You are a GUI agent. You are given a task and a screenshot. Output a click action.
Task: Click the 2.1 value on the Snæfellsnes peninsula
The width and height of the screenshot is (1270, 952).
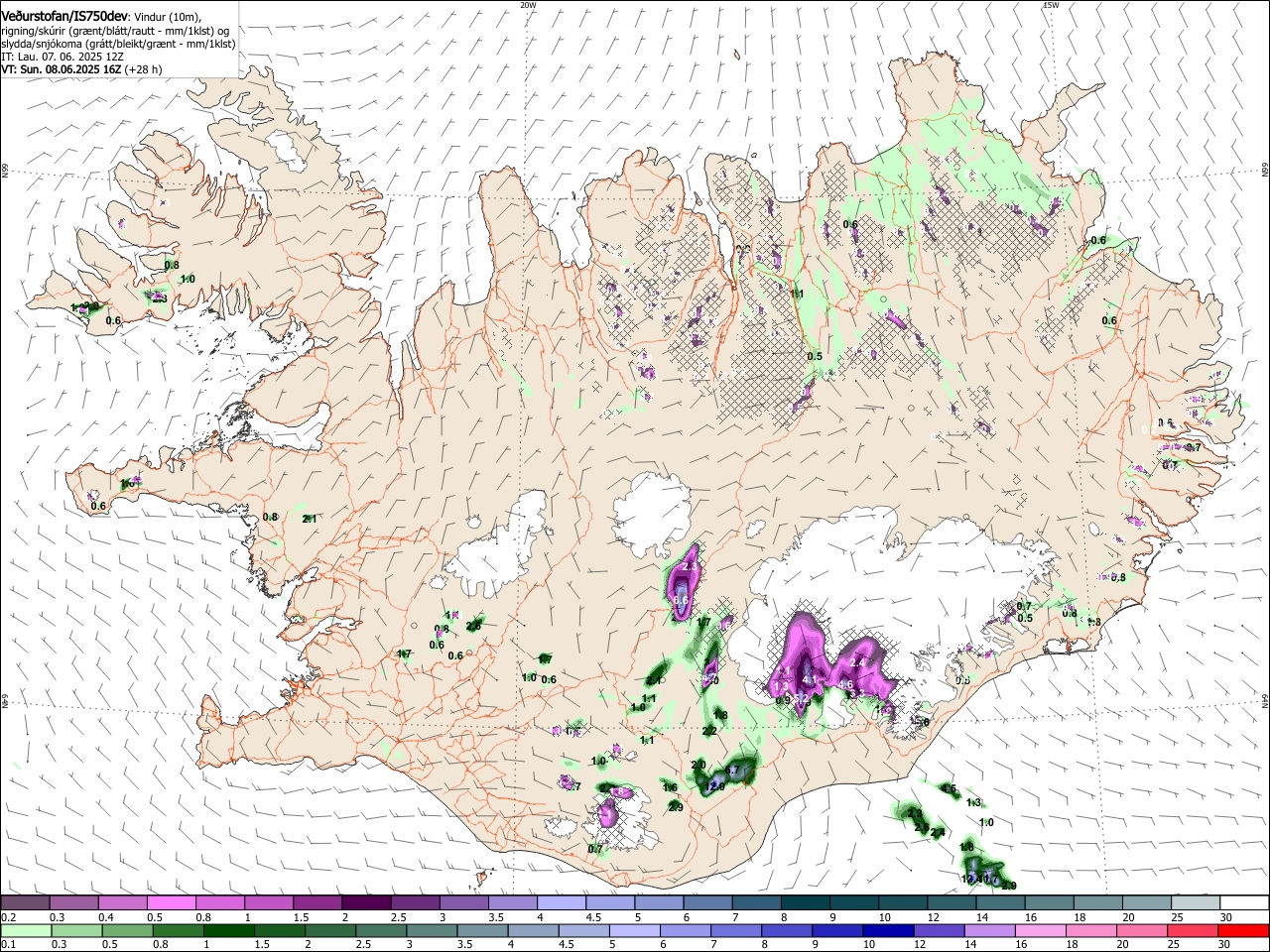[309, 519]
